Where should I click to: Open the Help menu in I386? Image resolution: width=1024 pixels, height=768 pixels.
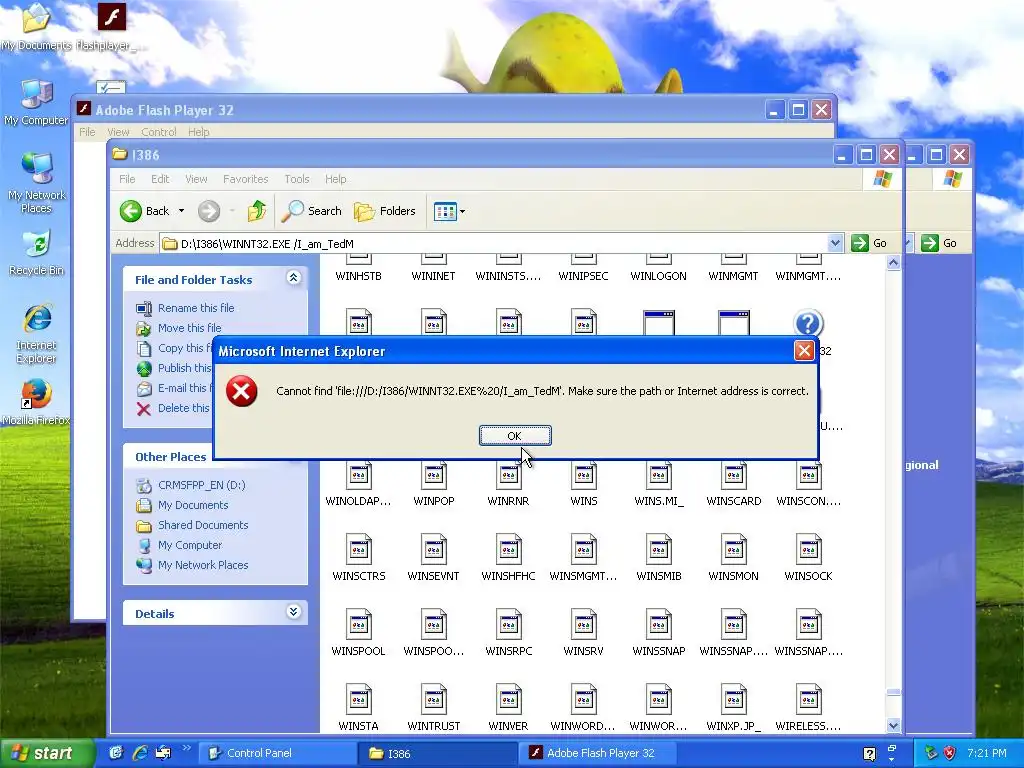click(336, 179)
